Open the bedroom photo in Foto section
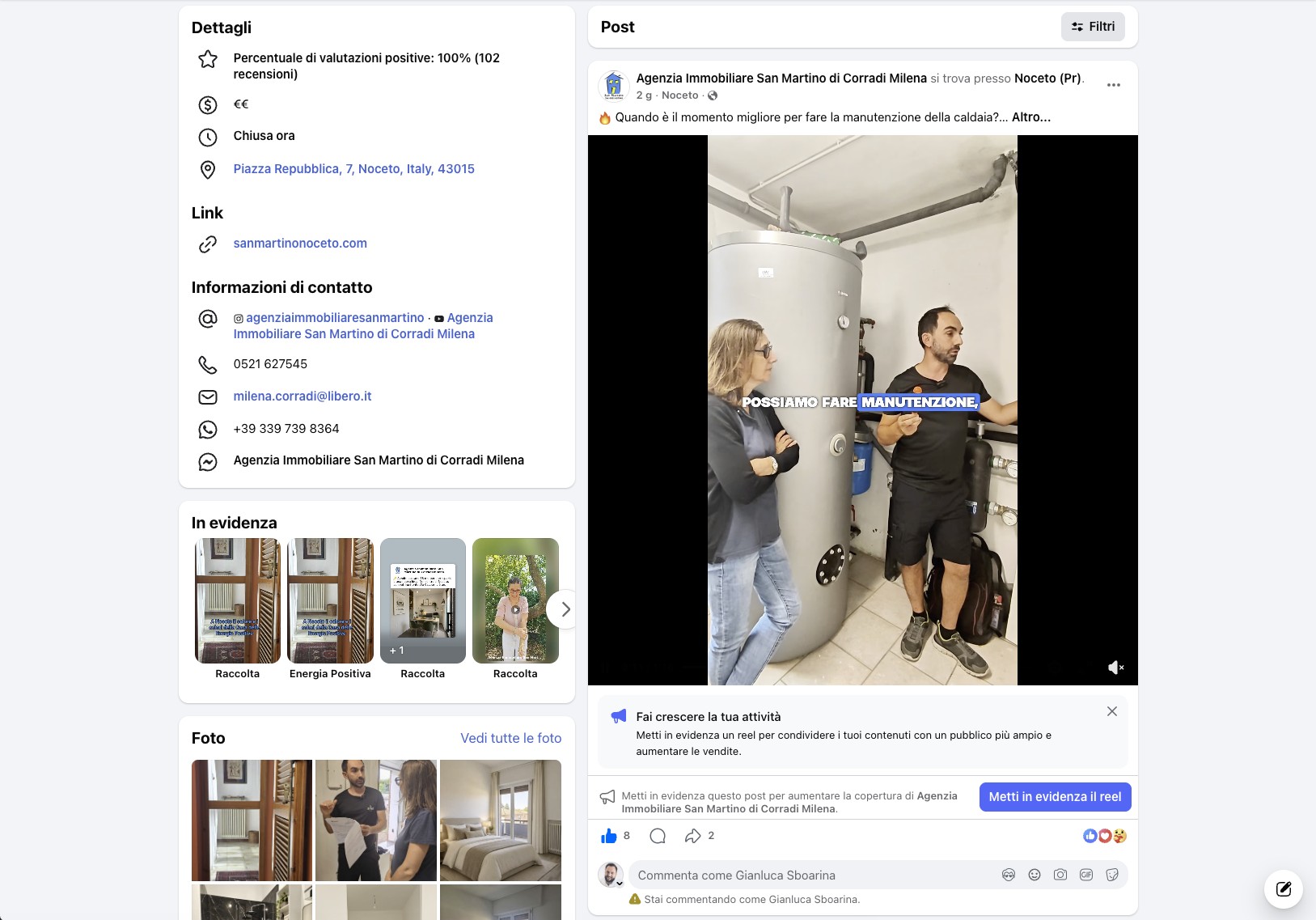1316x920 pixels. [x=501, y=820]
